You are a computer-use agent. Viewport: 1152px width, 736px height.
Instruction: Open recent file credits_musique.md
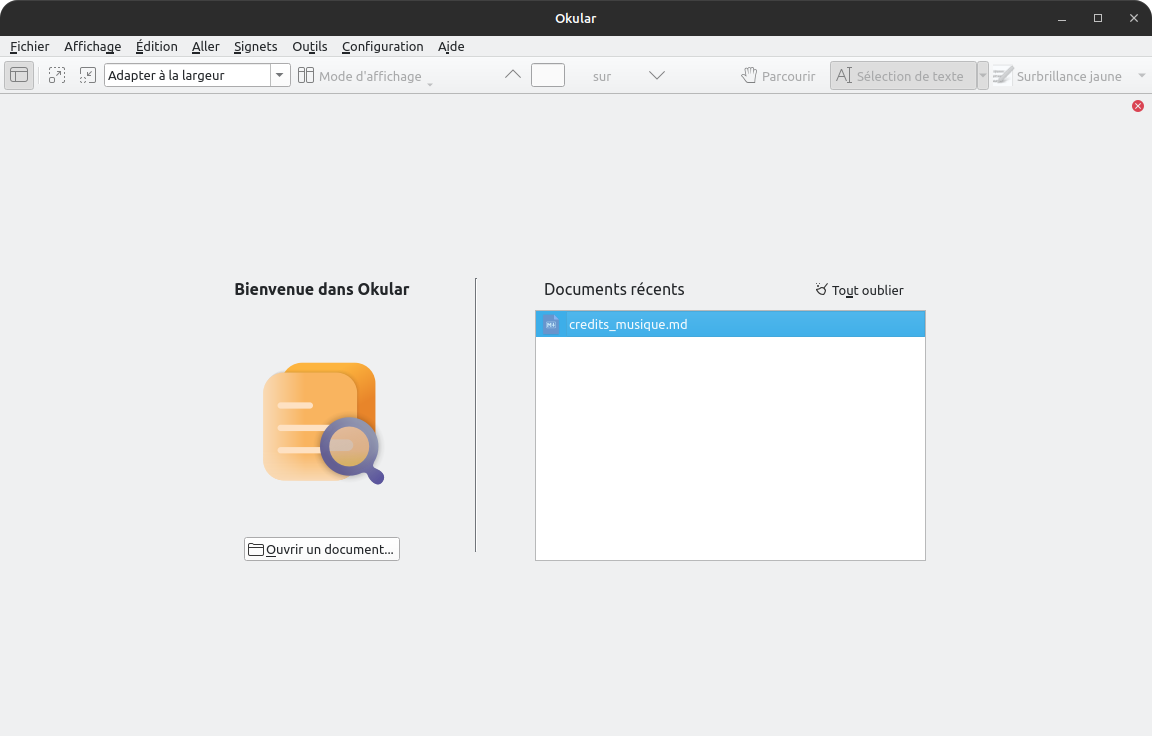point(628,324)
